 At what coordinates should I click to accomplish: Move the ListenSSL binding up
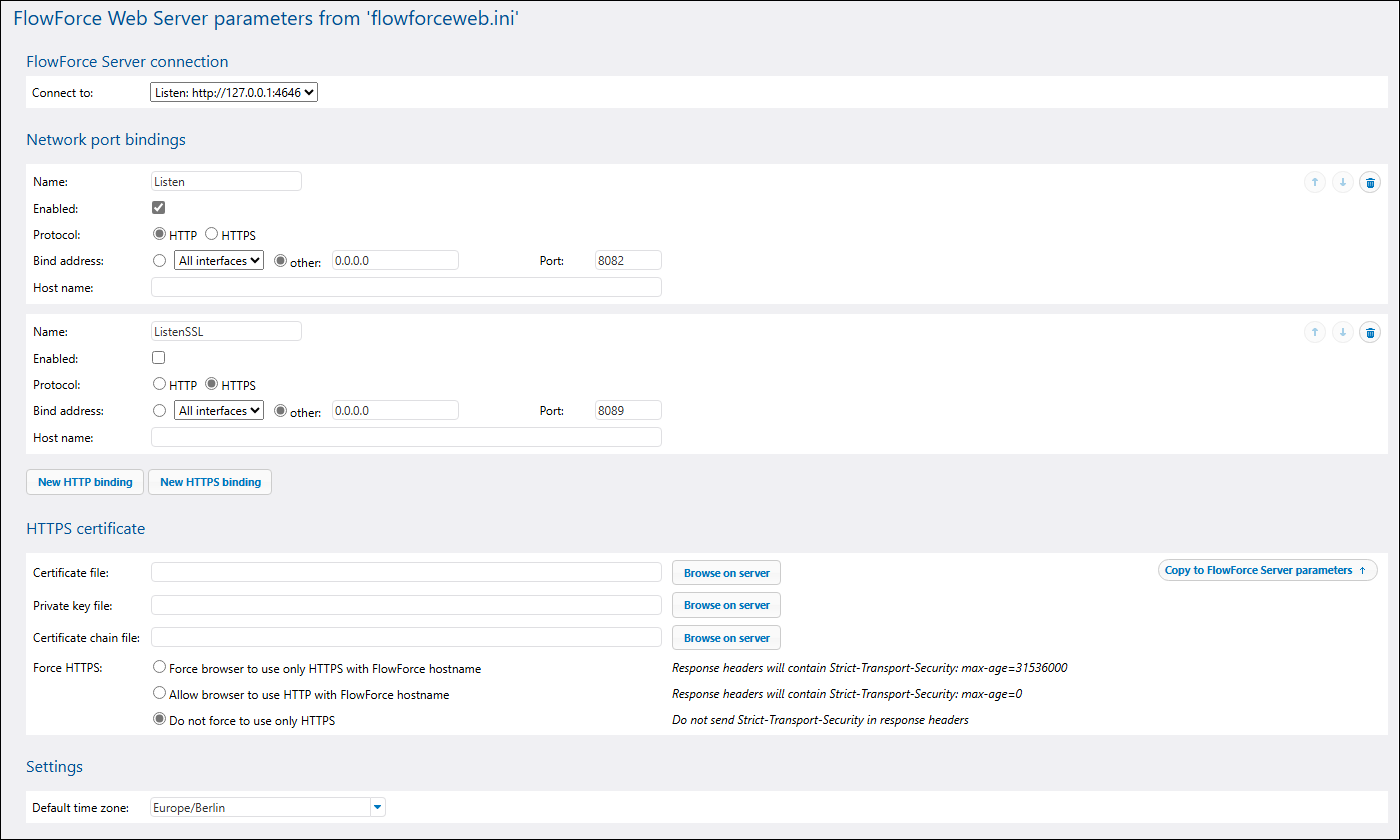point(1315,332)
